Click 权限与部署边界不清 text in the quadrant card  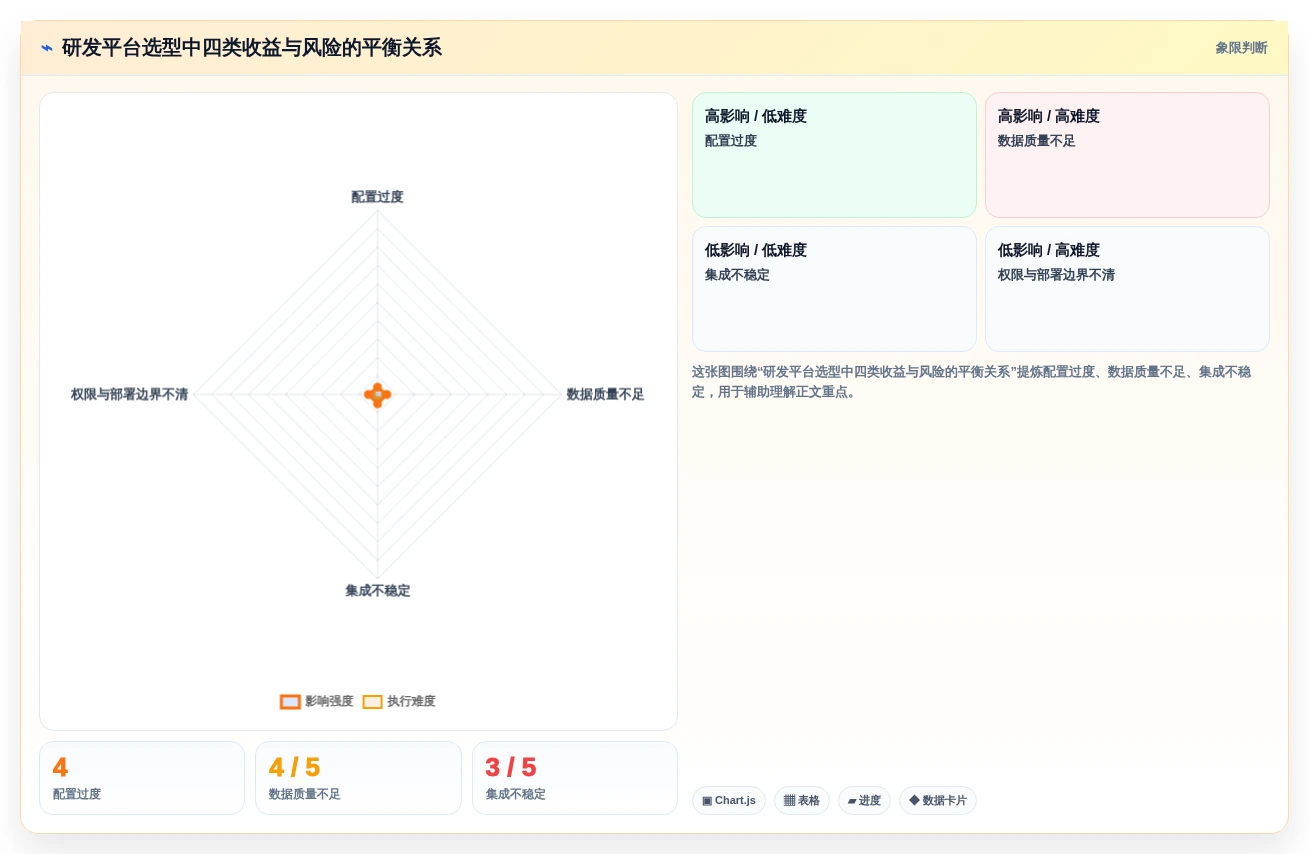click(x=1056, y=275)
